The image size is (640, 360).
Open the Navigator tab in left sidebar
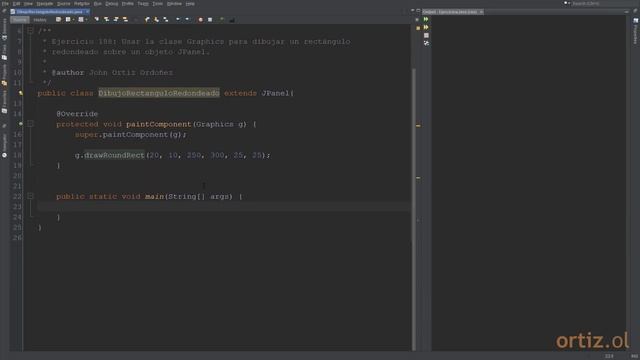(x=4, y=146)
